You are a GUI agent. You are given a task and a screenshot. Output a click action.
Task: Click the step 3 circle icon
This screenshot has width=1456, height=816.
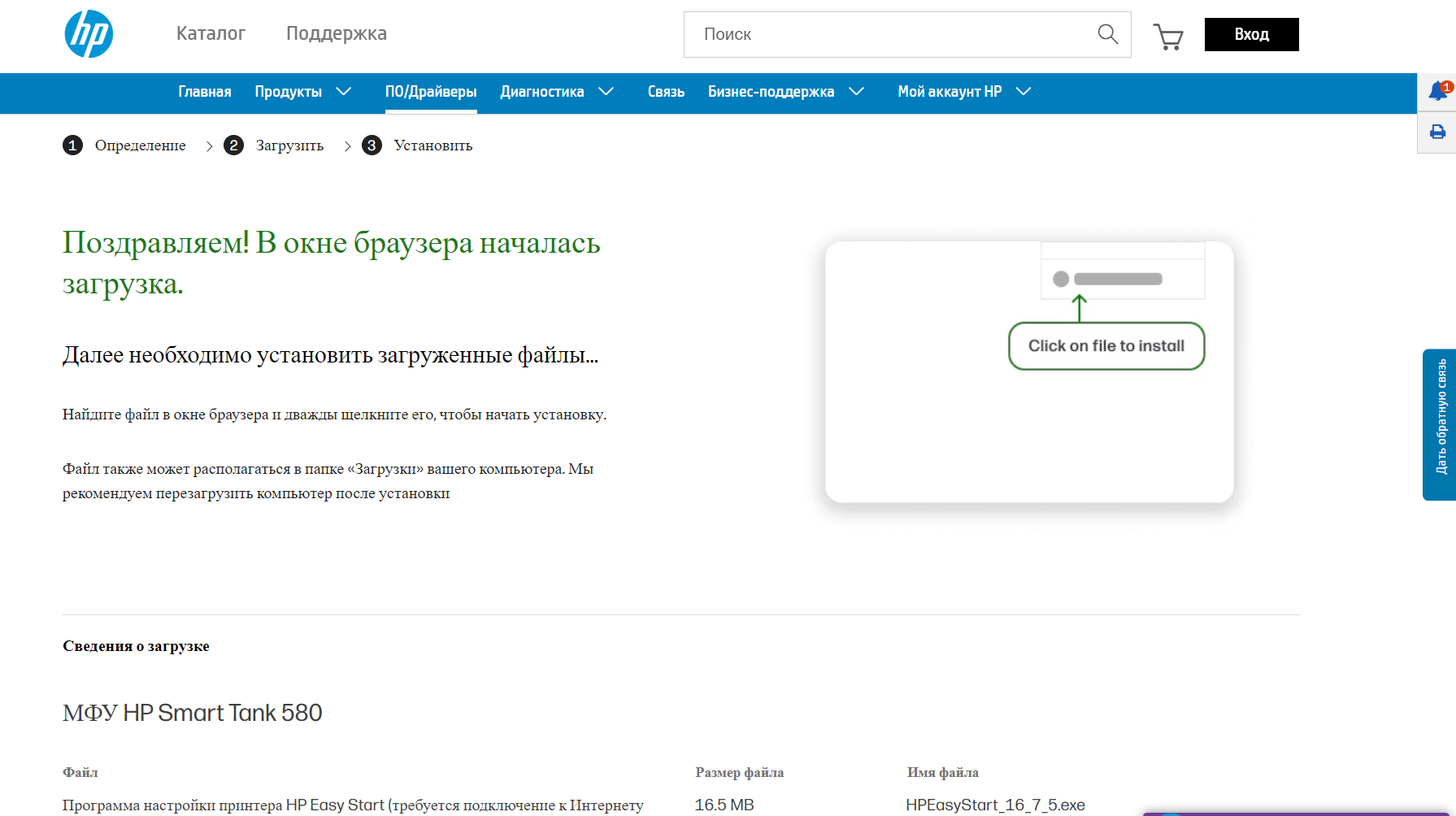click(372, 145)
